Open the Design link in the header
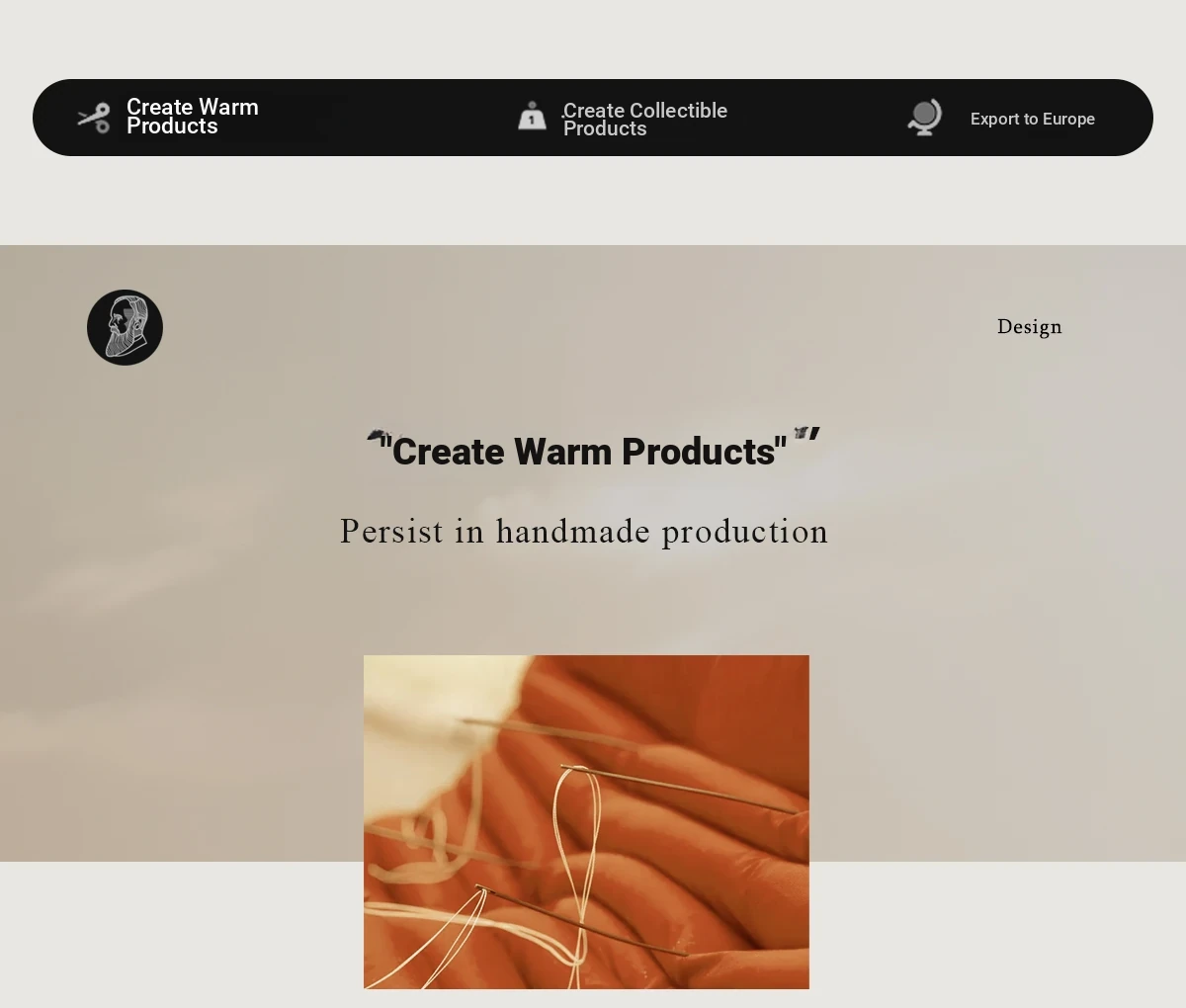1186x1008 pixels. 1030,326
